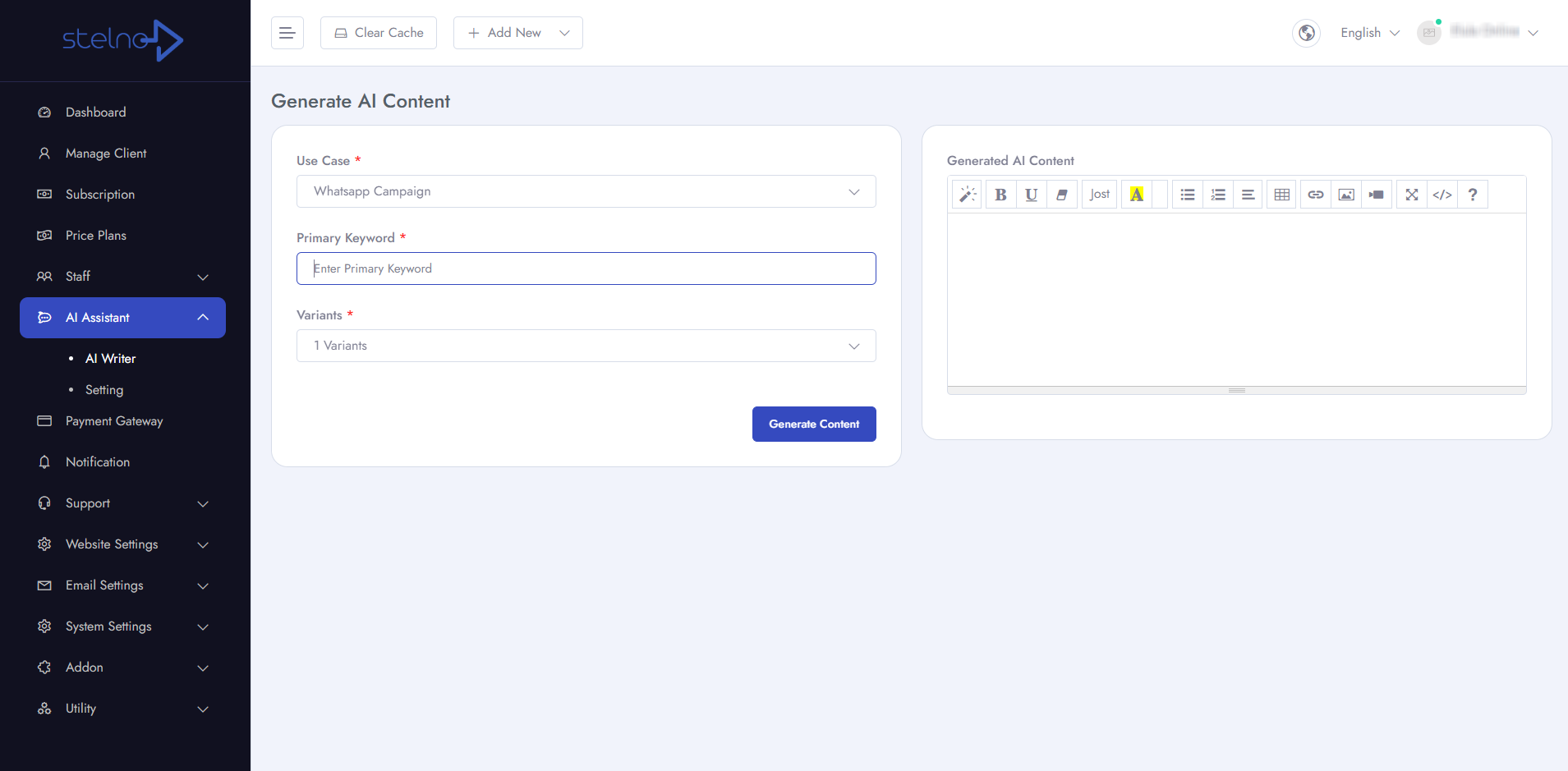Click the globe icon in header
This screenshot has width=1568, height=771.
(x=1306, y=33)
